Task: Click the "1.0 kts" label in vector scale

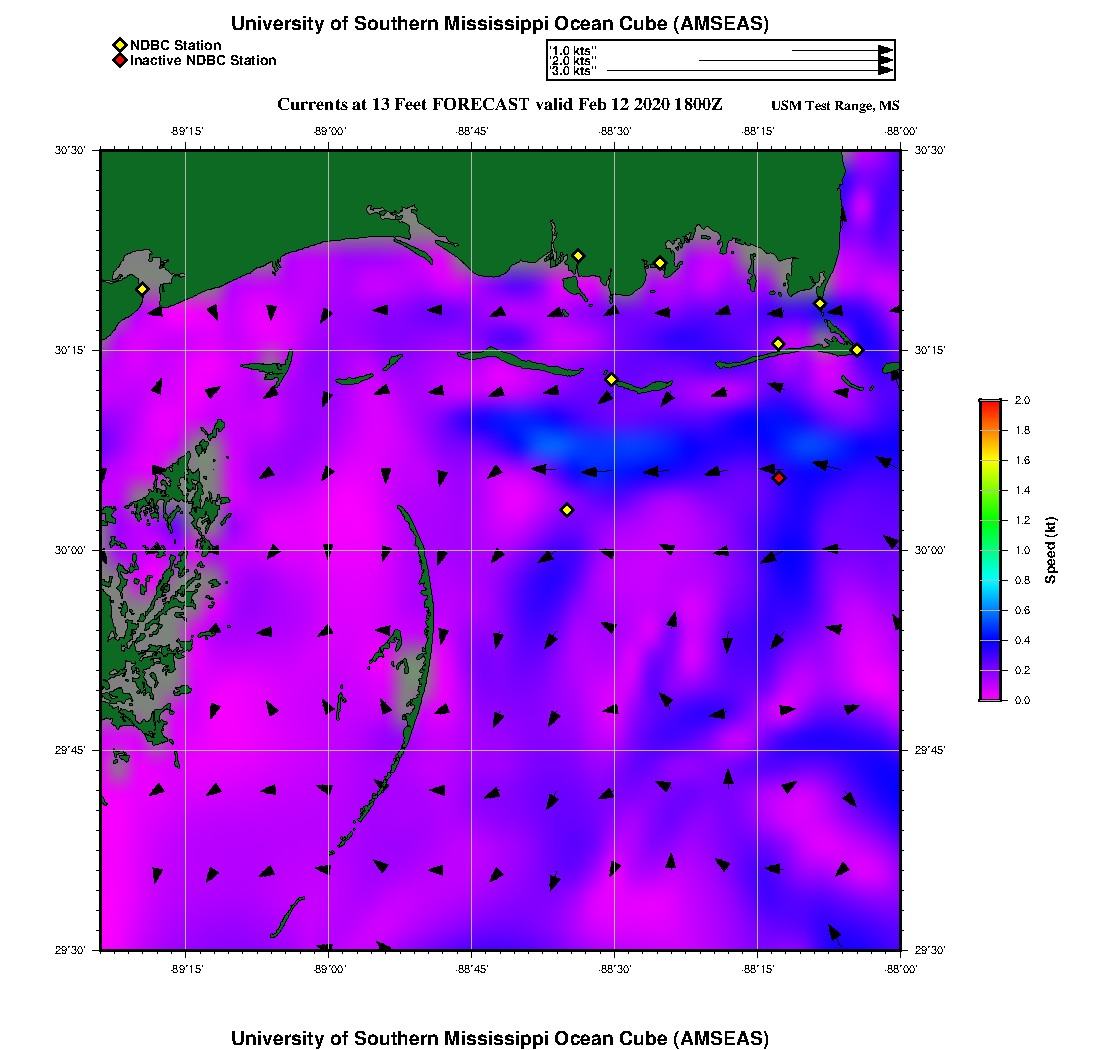Action: coord(573,50)
